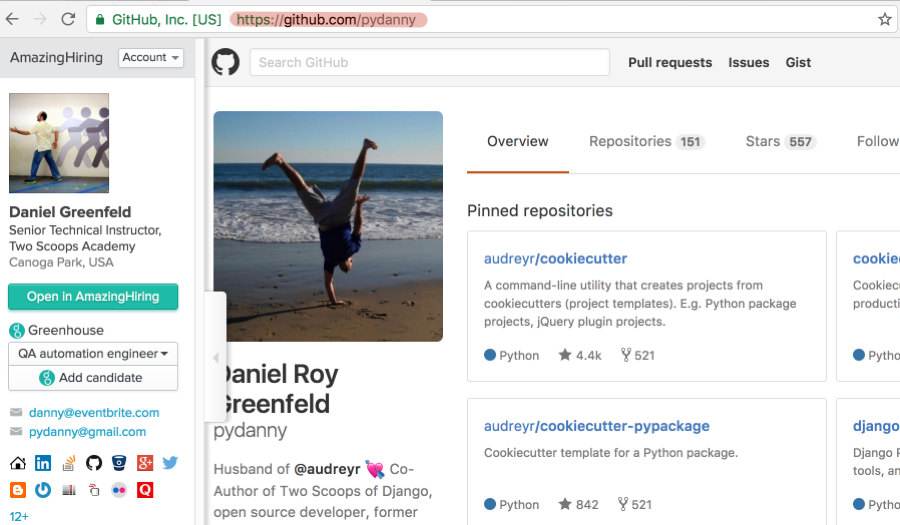Viewport: 900px width, 525px height.
Task: Collapse the AmazingHiring sidebar with arrow handle
Action: coord(216,357)
